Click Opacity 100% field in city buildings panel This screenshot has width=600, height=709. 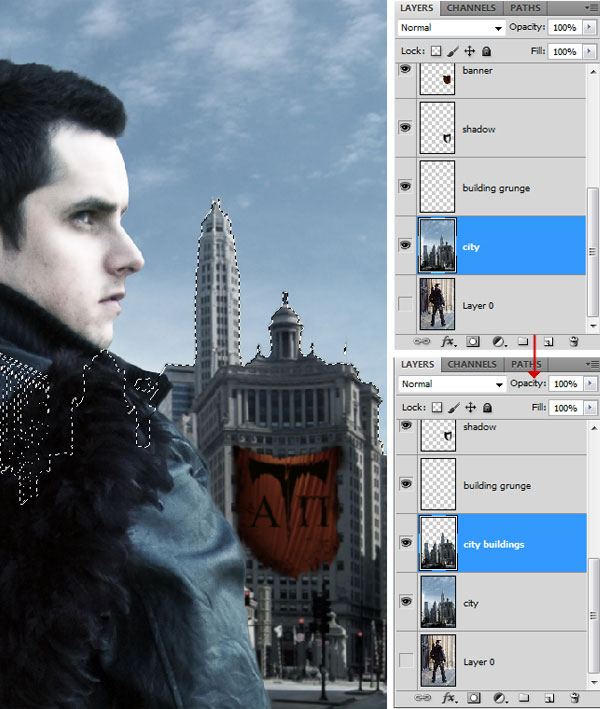[x=566, y=384]
